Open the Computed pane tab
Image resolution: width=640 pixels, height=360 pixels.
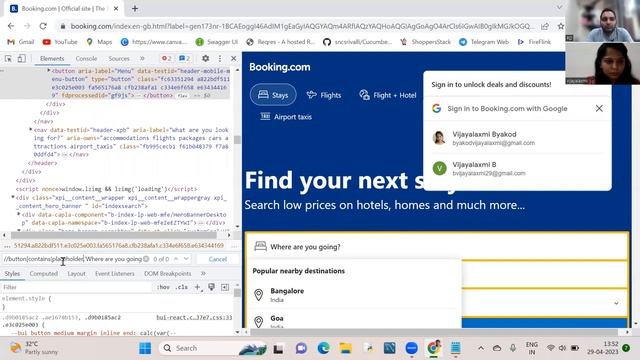(44, 273)
